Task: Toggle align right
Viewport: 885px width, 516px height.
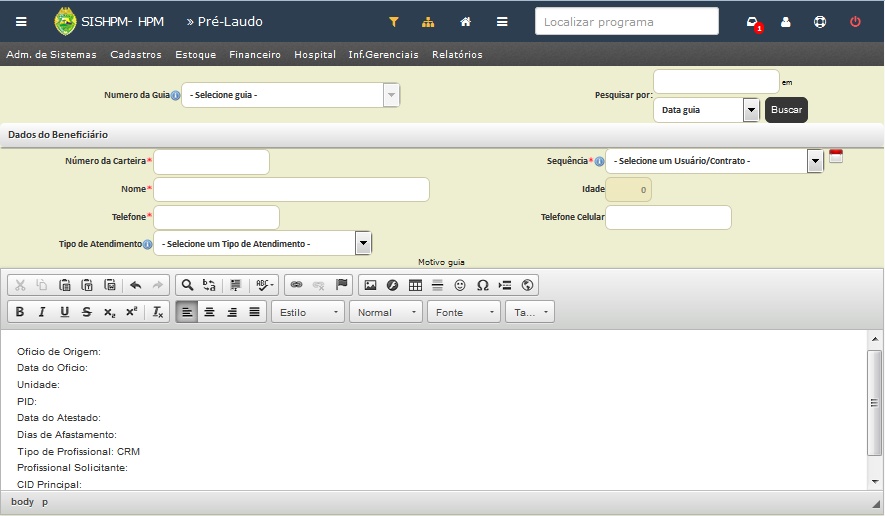Action: (x=232, y=312)
